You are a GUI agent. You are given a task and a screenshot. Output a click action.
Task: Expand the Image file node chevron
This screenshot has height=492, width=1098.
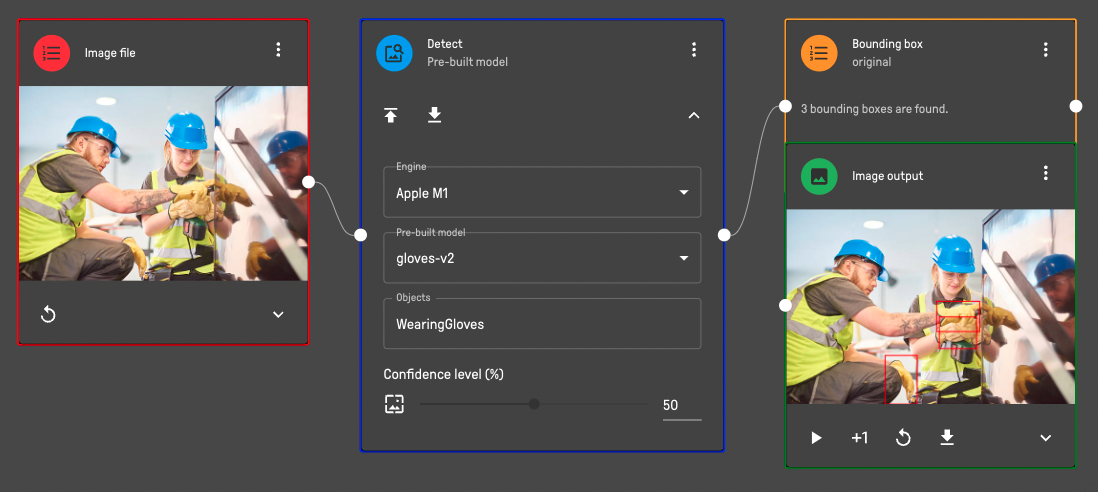point(278,315)
